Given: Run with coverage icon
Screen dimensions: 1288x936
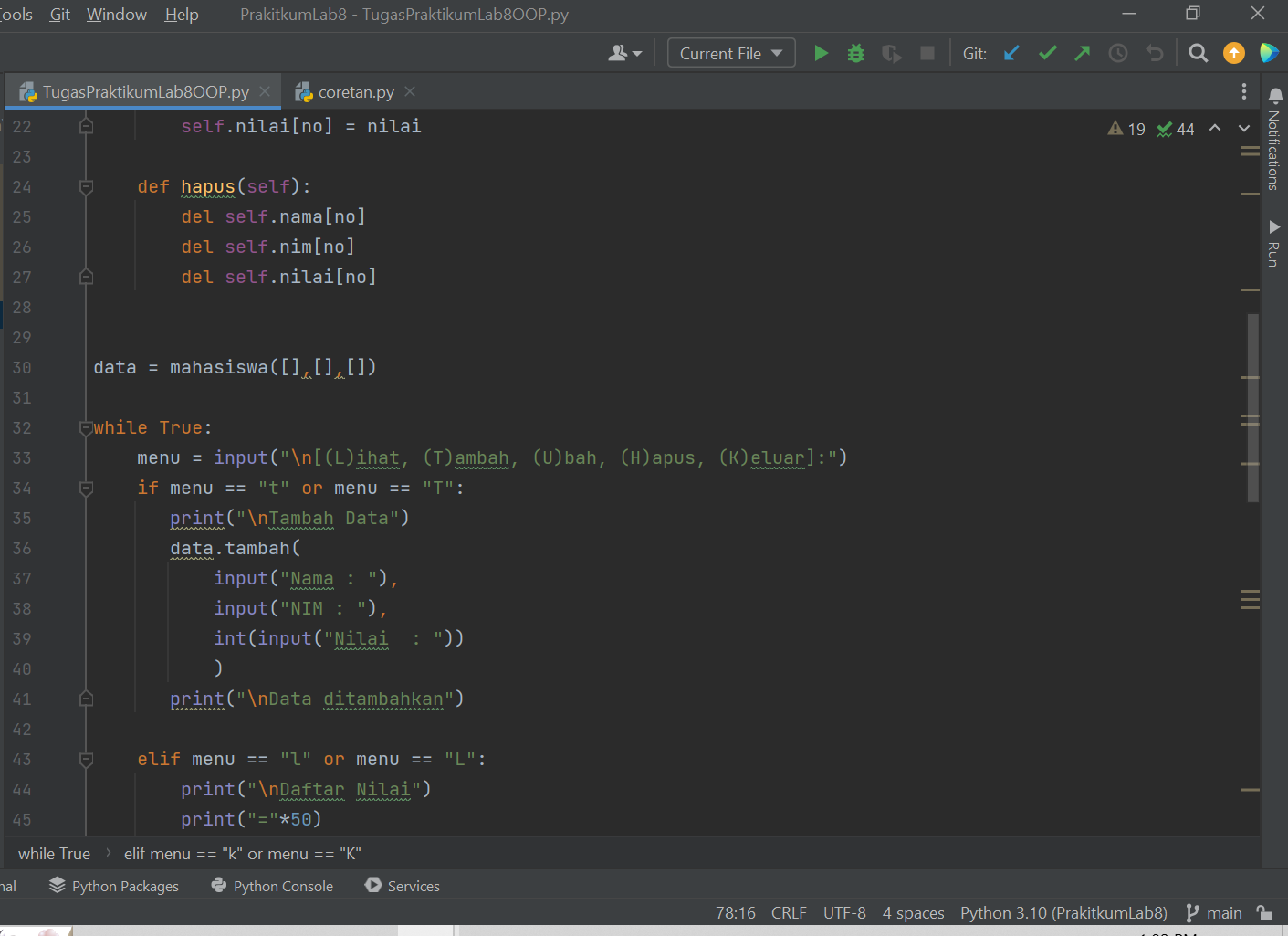Looking at the screenshot, I should 892,54.
